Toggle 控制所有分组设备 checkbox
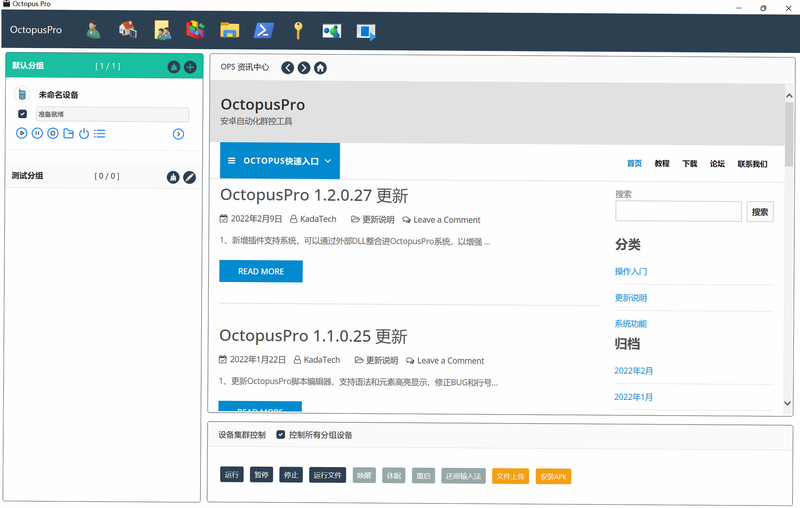The image size is (800, 508). point(281,435)
